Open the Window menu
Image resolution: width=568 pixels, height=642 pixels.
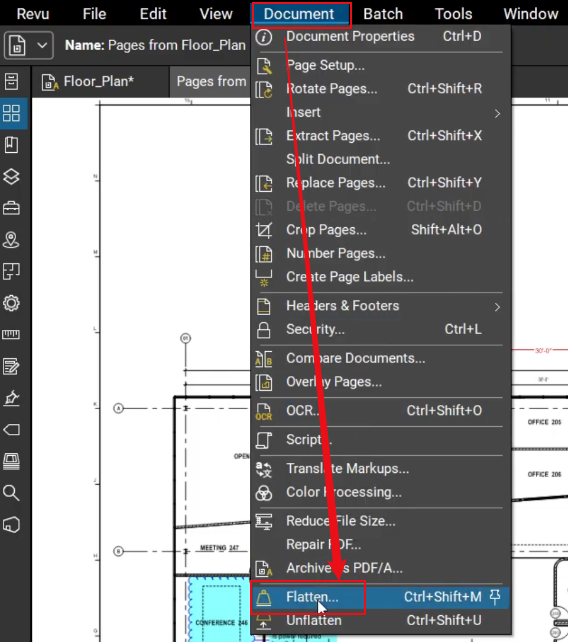(x=531, y=14)
